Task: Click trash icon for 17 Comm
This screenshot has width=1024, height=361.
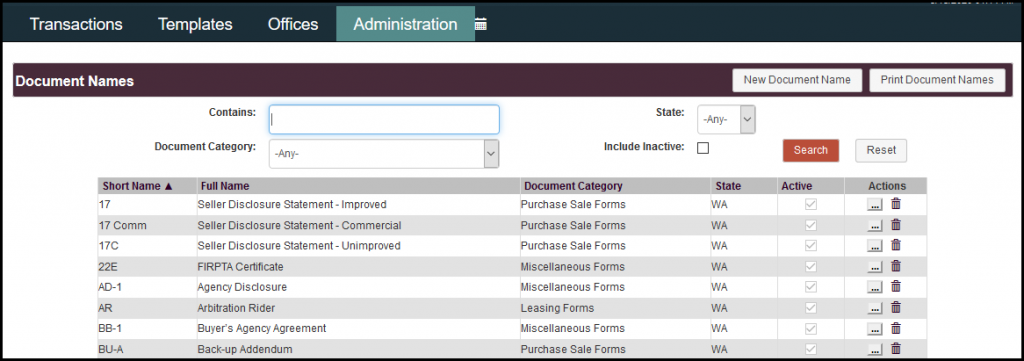Action: (896, 225)
